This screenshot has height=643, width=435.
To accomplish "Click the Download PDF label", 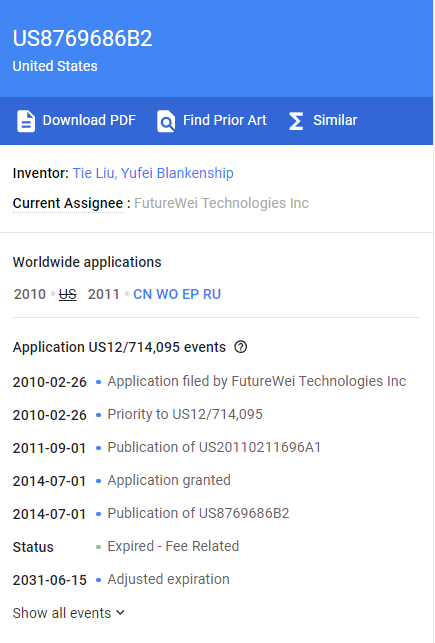I will tap(89, 120).
